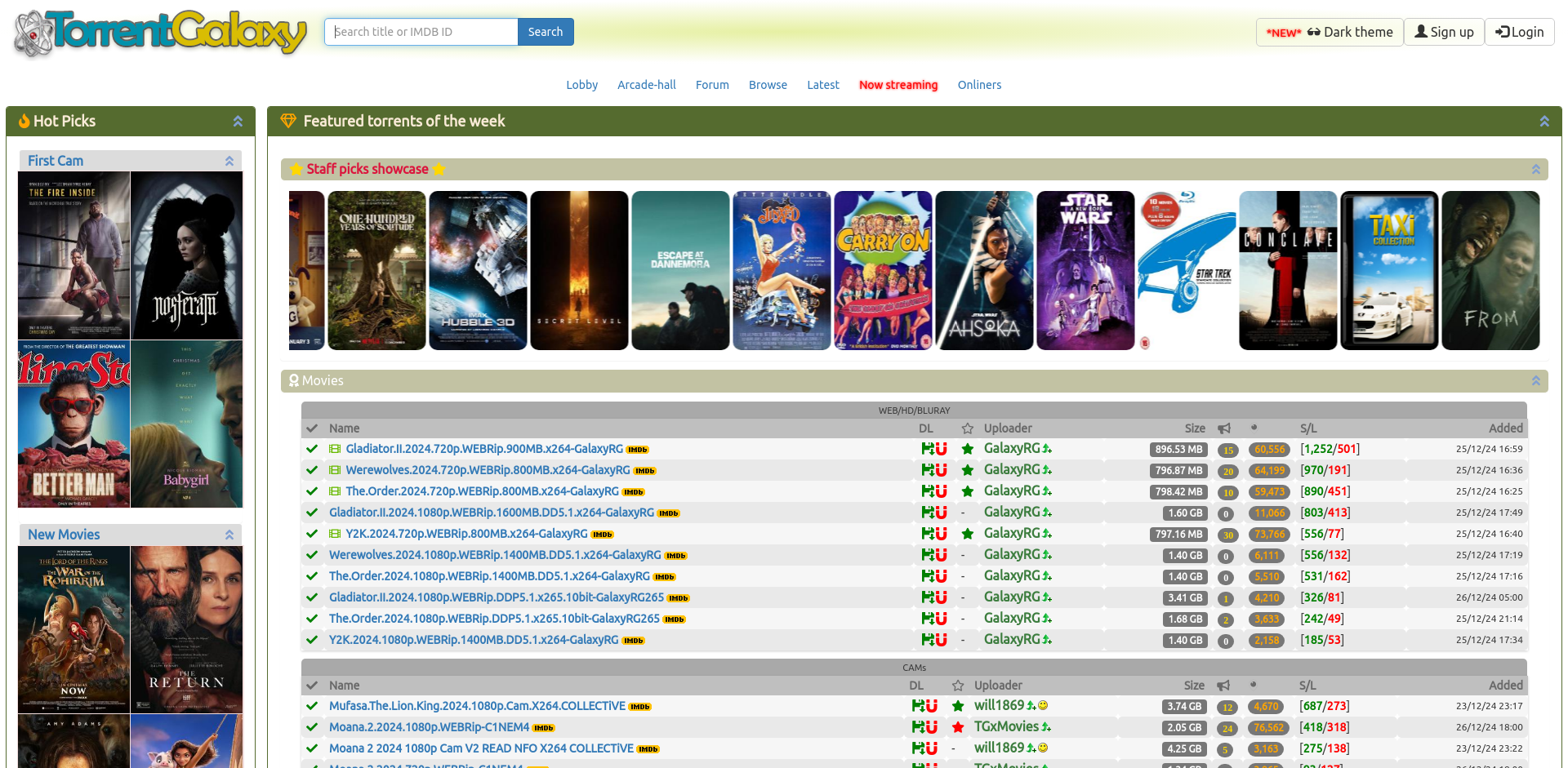1568x768 pixels.
Task: Toggle the Dark theme option
Action: (x=1330, y=32)
